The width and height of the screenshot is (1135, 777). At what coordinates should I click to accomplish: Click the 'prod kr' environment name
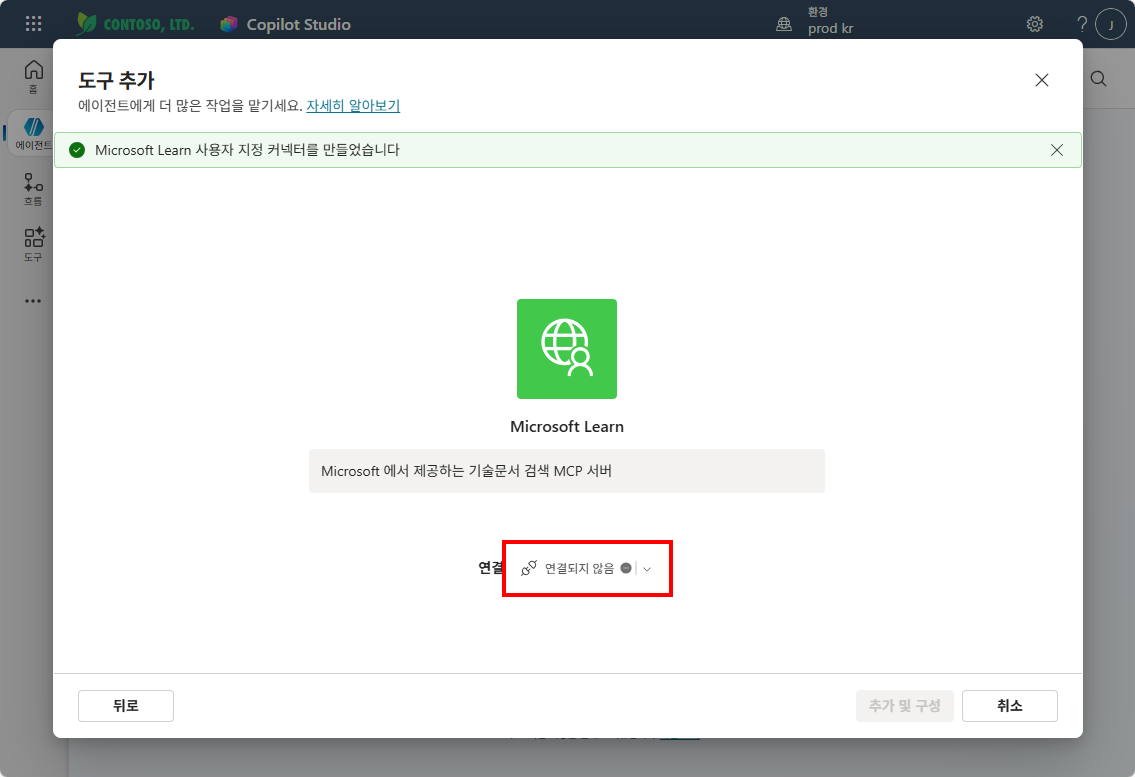pos(831,29)
